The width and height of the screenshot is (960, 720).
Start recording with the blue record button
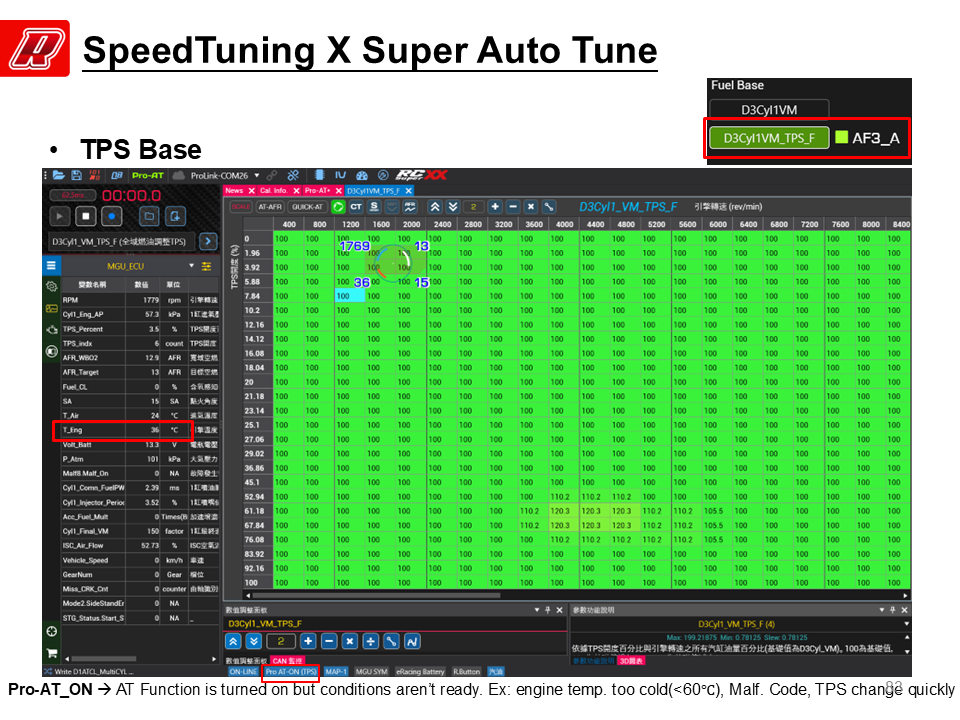click(111, 216)
